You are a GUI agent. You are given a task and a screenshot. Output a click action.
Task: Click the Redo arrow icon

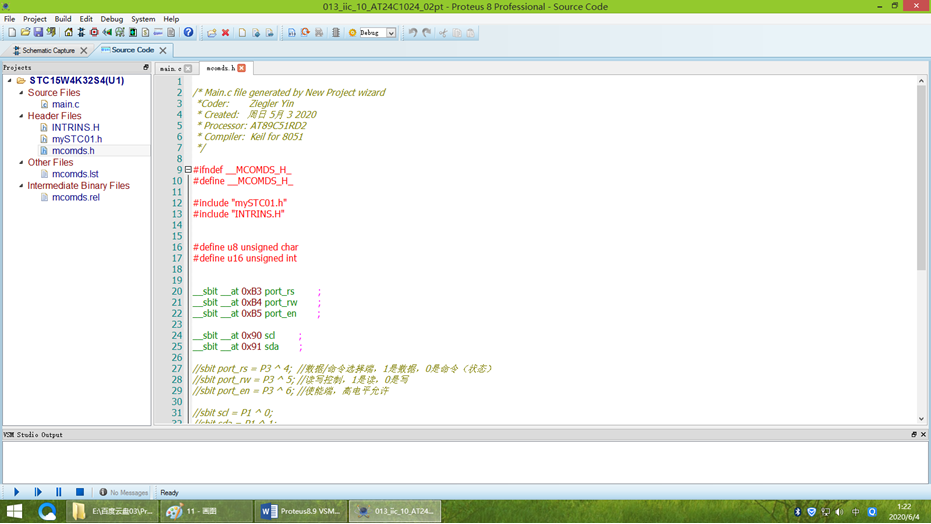point(427,33)
